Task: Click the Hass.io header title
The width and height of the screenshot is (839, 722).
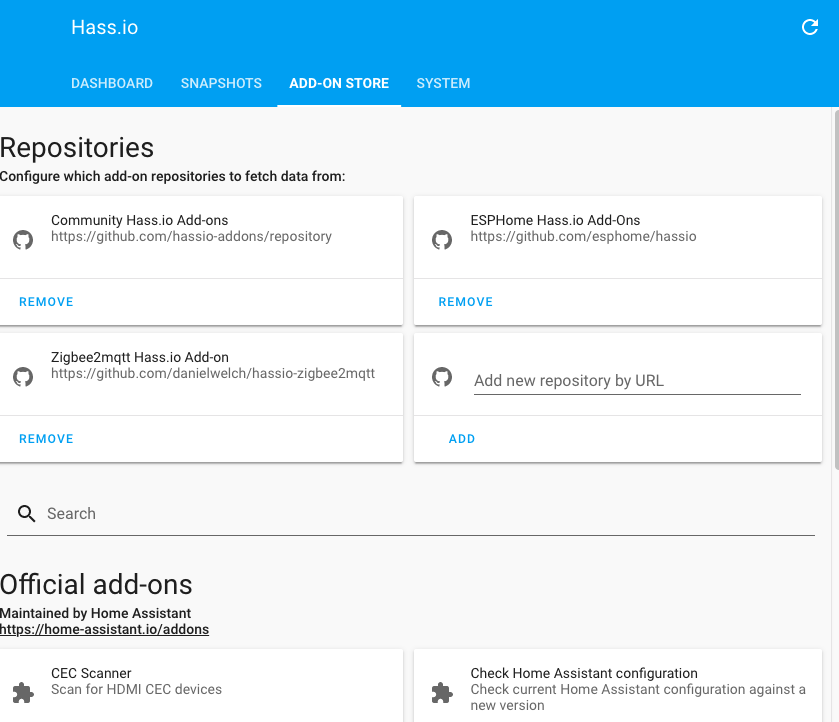Action: pos(104,27)
